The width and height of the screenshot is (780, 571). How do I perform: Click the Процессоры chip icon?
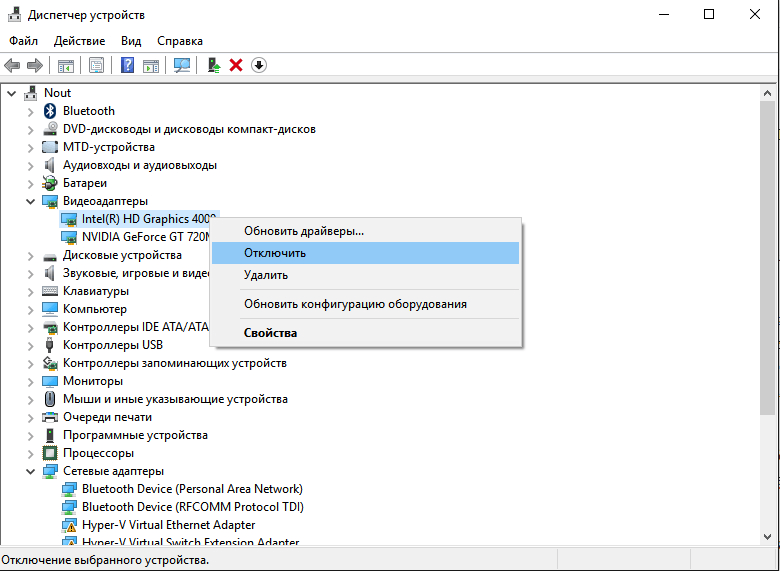[50, 453]
